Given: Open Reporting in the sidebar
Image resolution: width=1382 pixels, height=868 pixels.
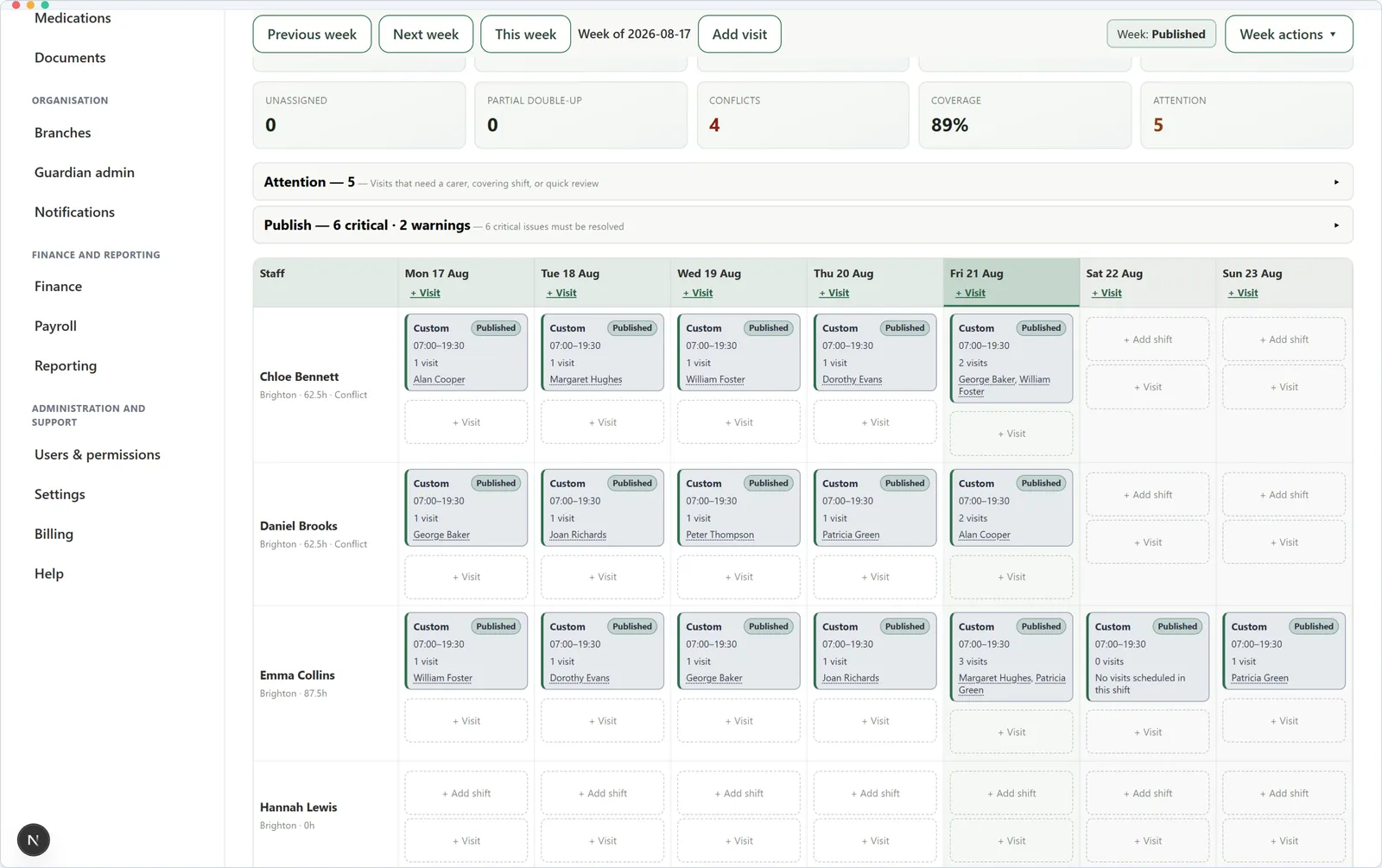Looking at the screenshot, I should pyautogui.click(x=66, y=366).
